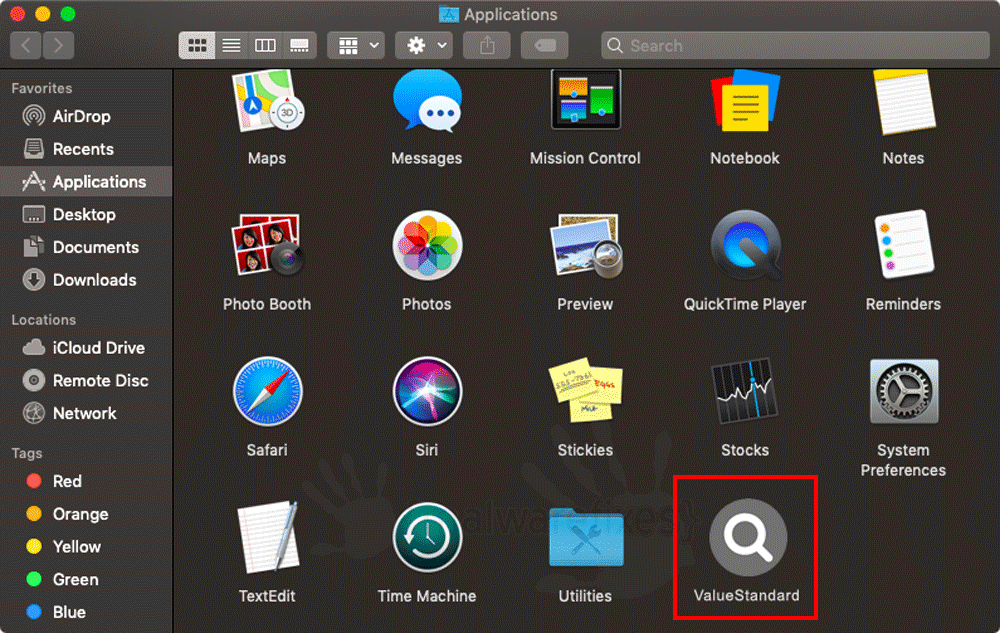Open the Stickies application

pyautogui.click(x=585, y=390)
